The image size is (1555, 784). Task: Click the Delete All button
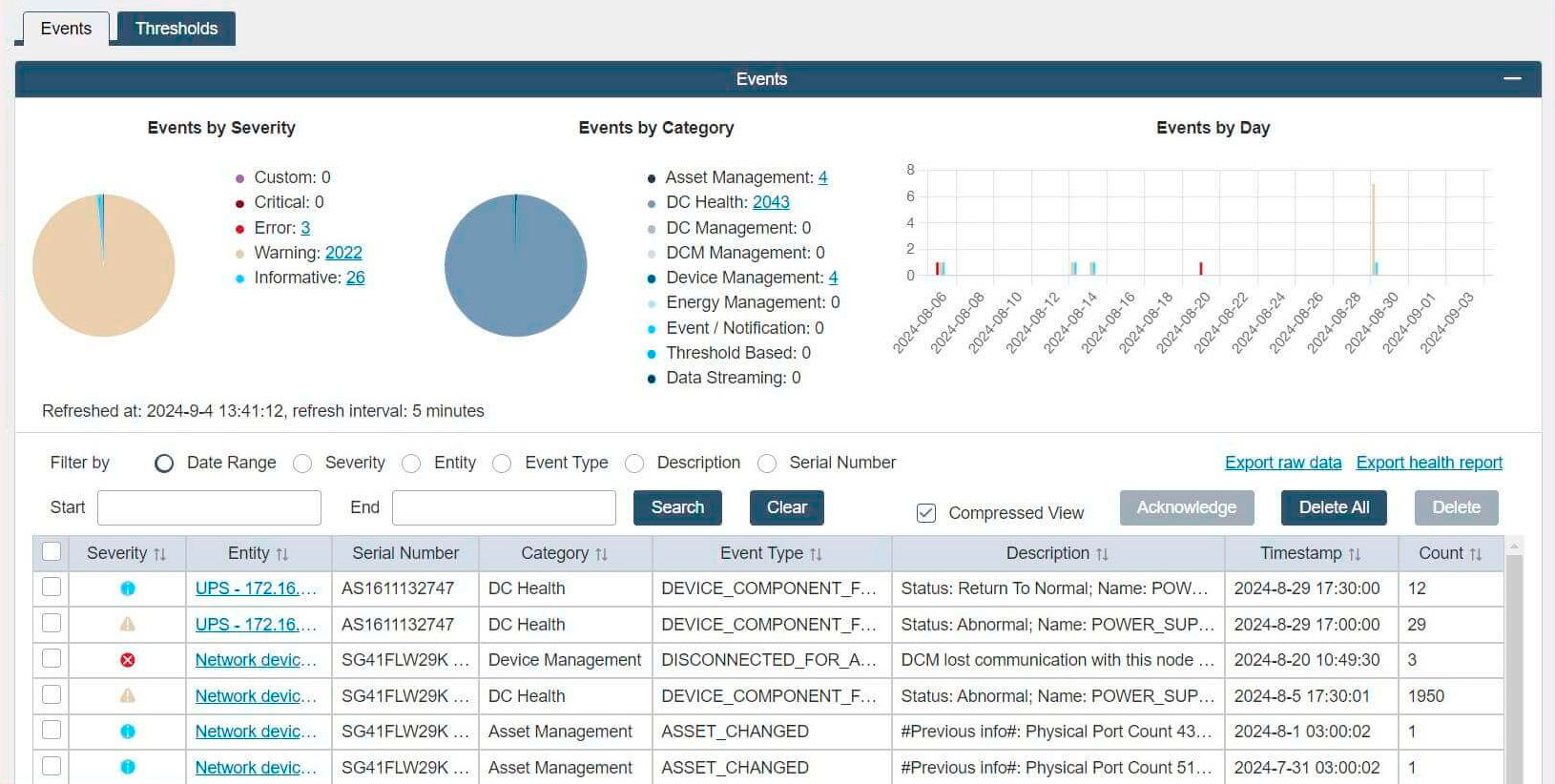coord(1334,507)
